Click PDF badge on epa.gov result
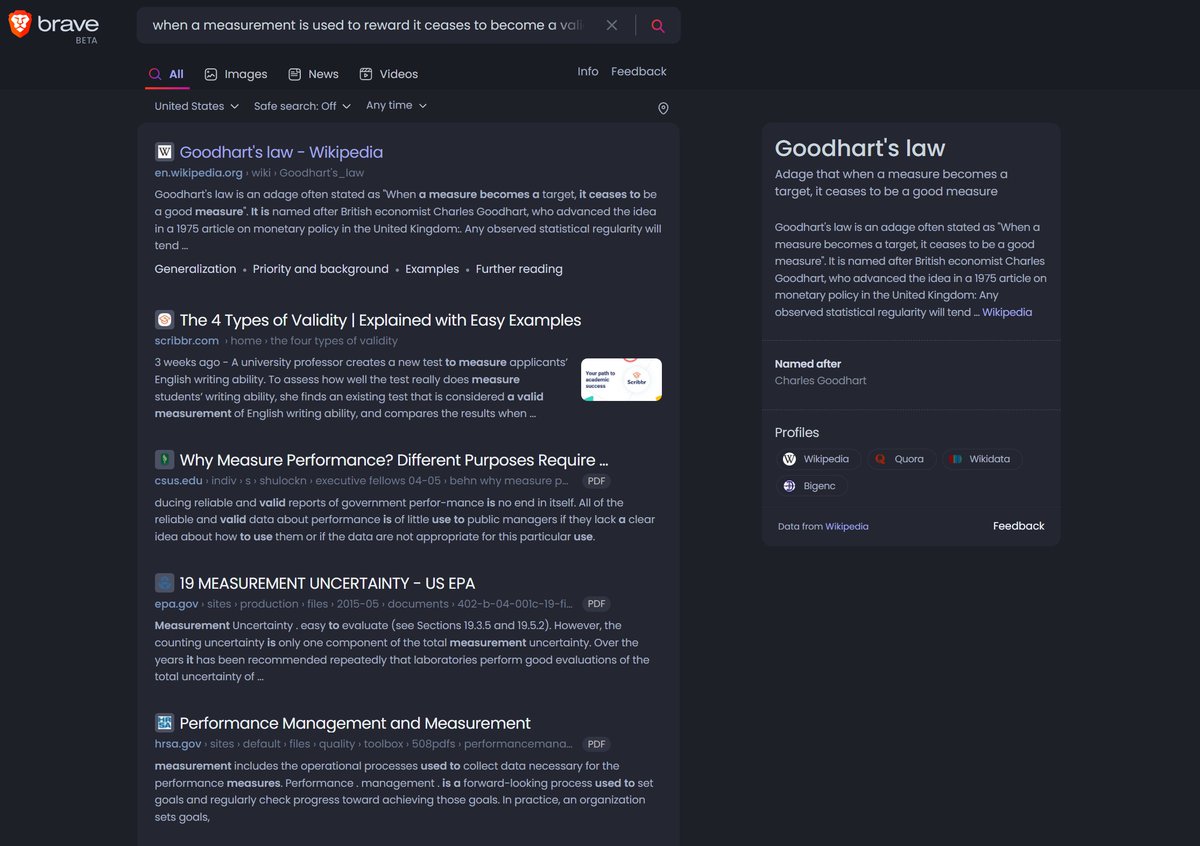1200x846 pixels. coord(597,604)
